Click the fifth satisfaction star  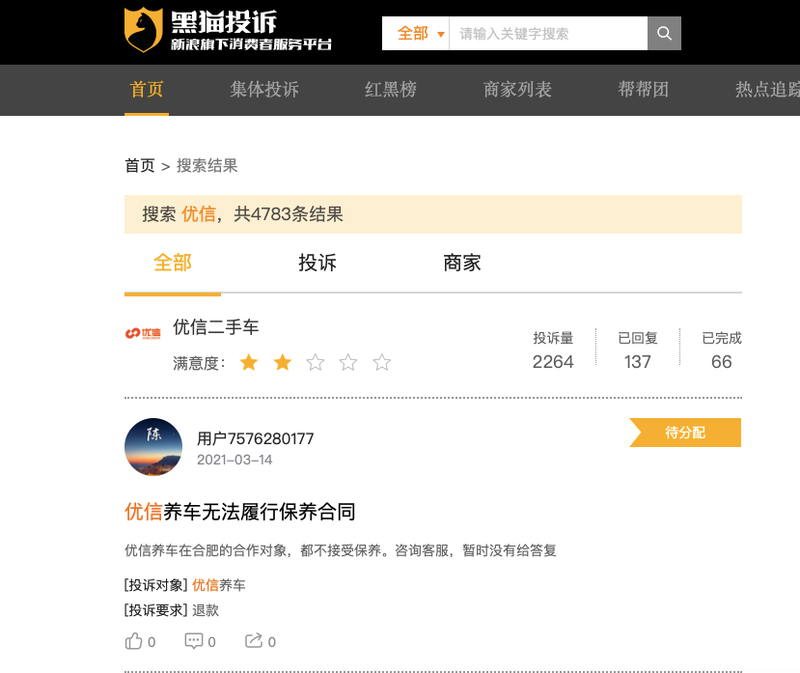382,363
